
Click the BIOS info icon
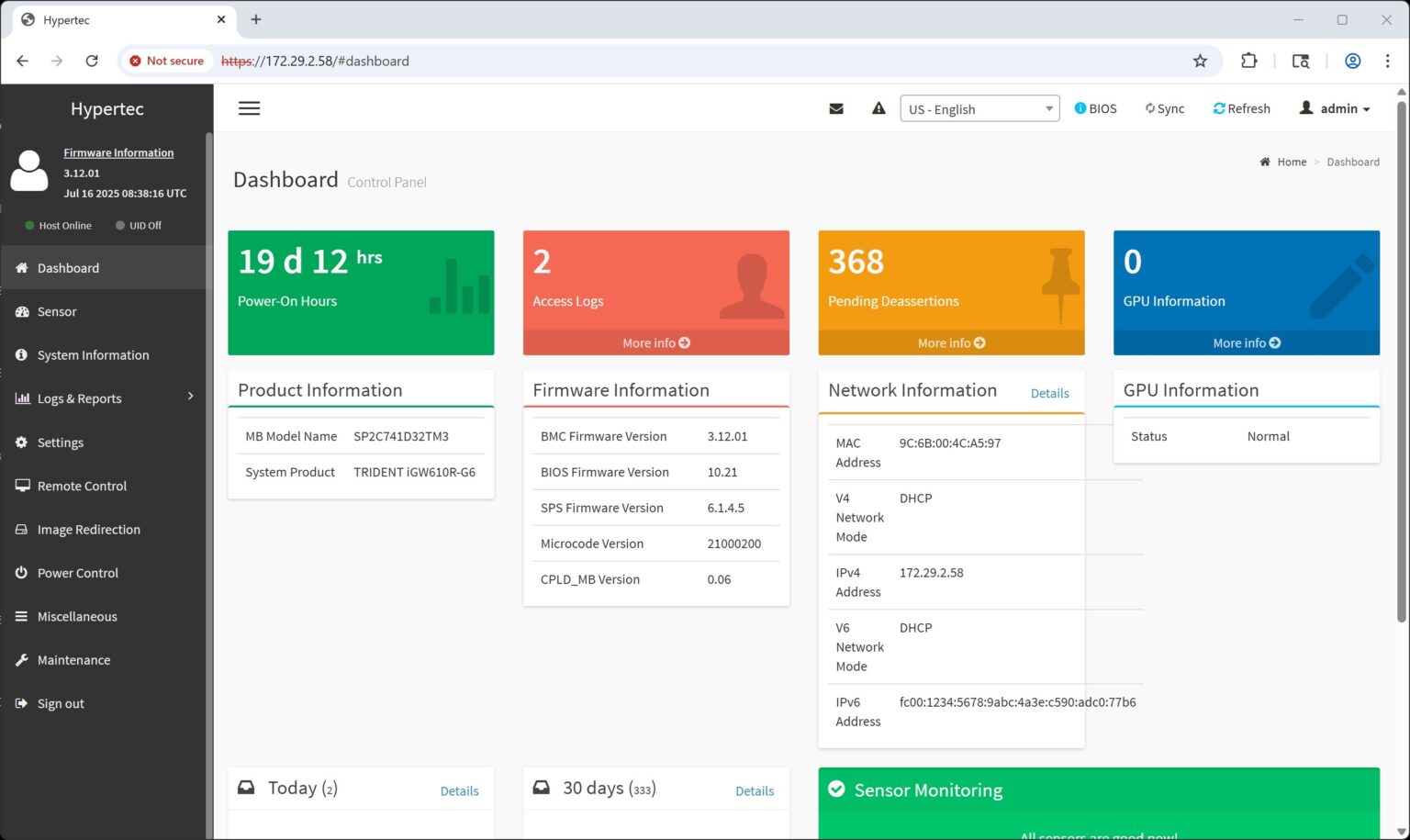pos(1080,108)
